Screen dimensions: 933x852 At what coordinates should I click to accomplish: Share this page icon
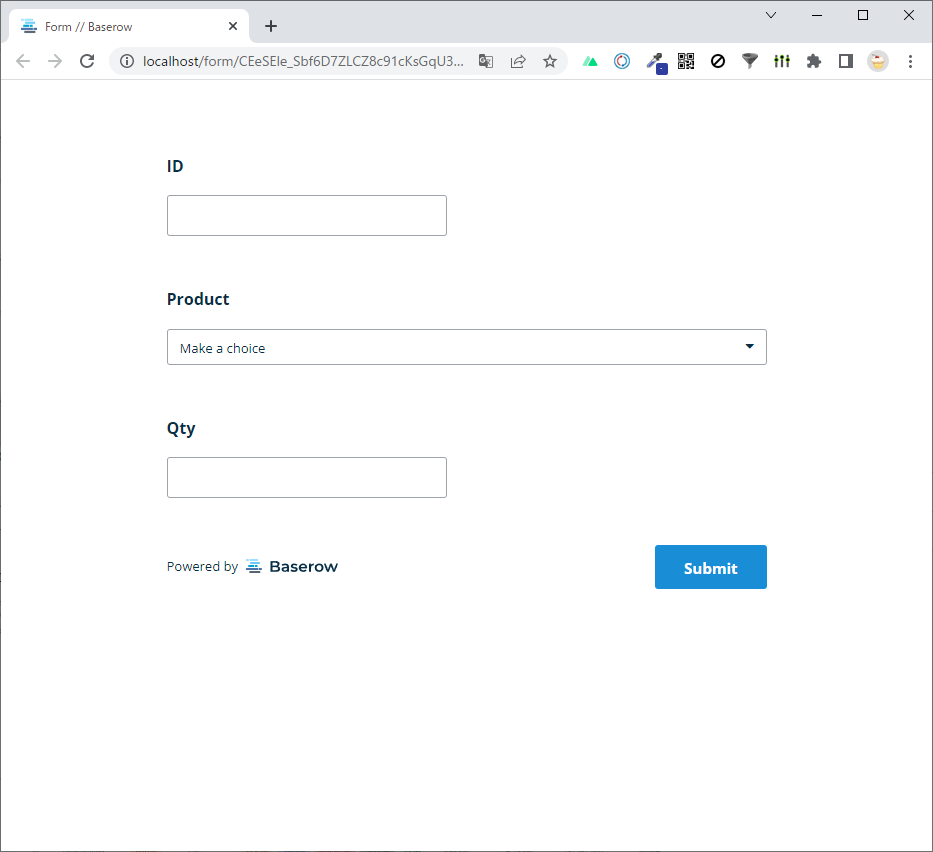tap(518, 61)
